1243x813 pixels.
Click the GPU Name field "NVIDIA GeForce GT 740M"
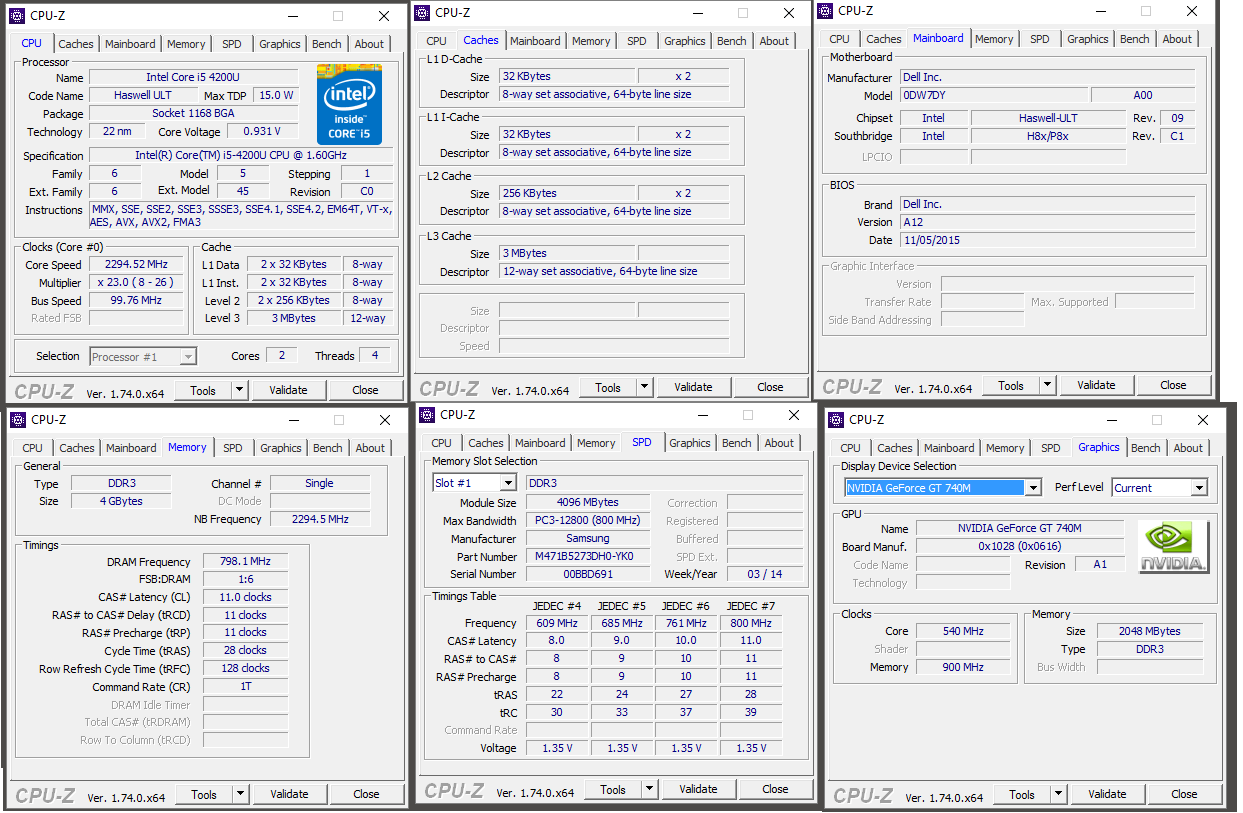pos(1019,528)
